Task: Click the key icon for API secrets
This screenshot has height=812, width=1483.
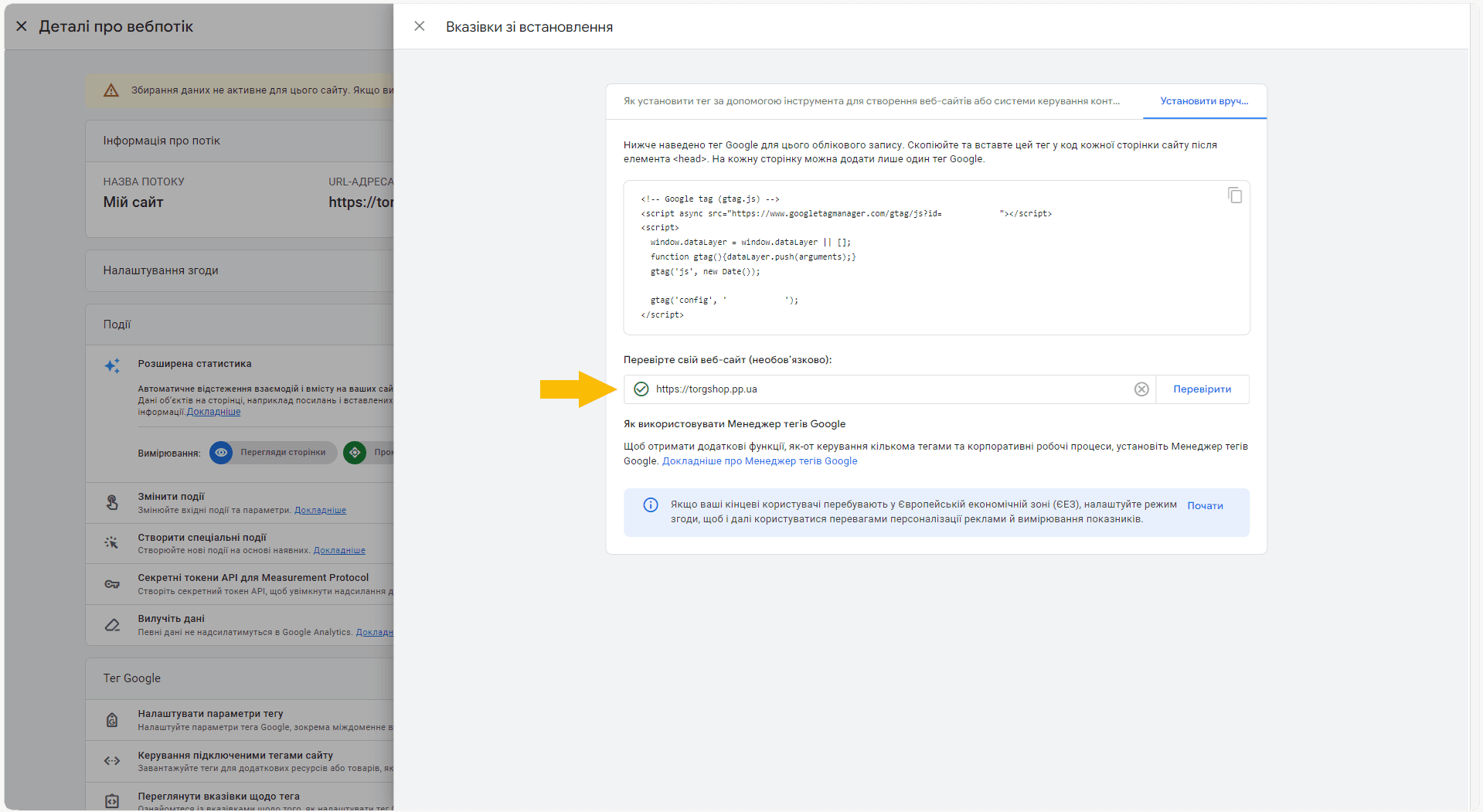Action: click(112, 584)
